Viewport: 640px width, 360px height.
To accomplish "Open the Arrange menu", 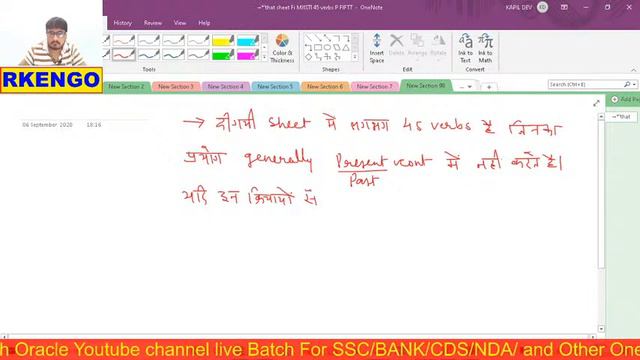I will click(417, 46).
